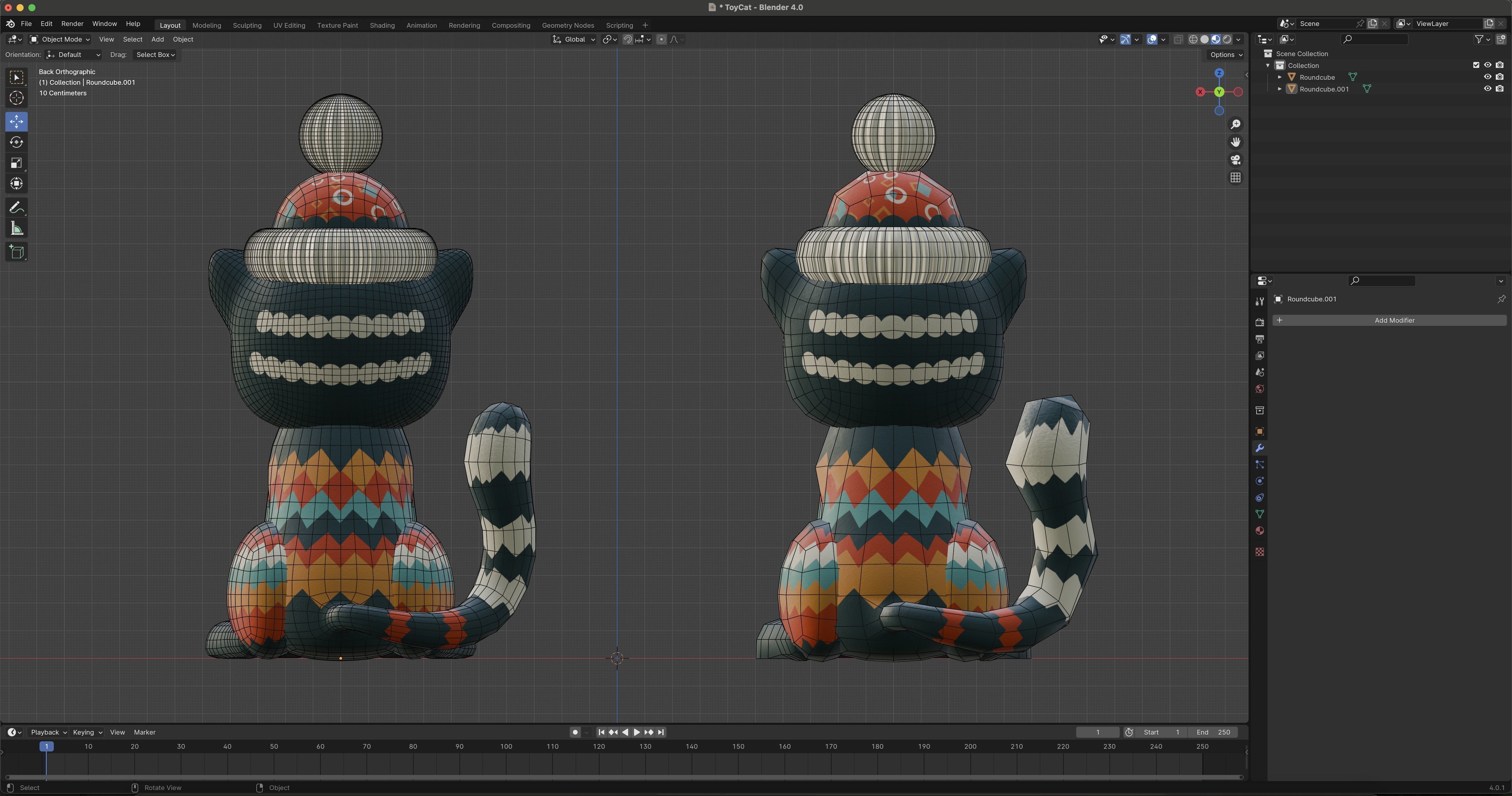Switch to the Geometry Nodes workspace tab
The image size is (1512, 796).
568,25
